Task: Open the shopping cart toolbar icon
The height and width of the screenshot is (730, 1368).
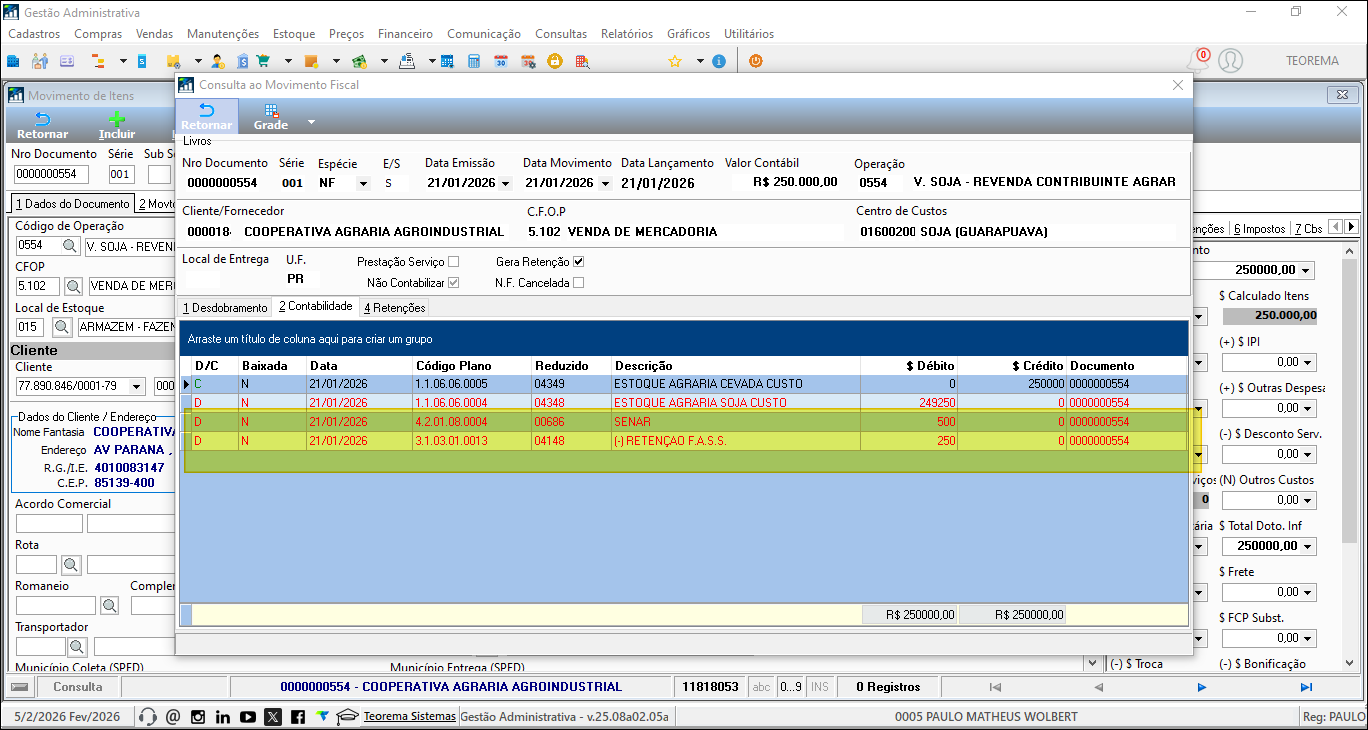Action: pyautogui.click(x=263, y=61)
